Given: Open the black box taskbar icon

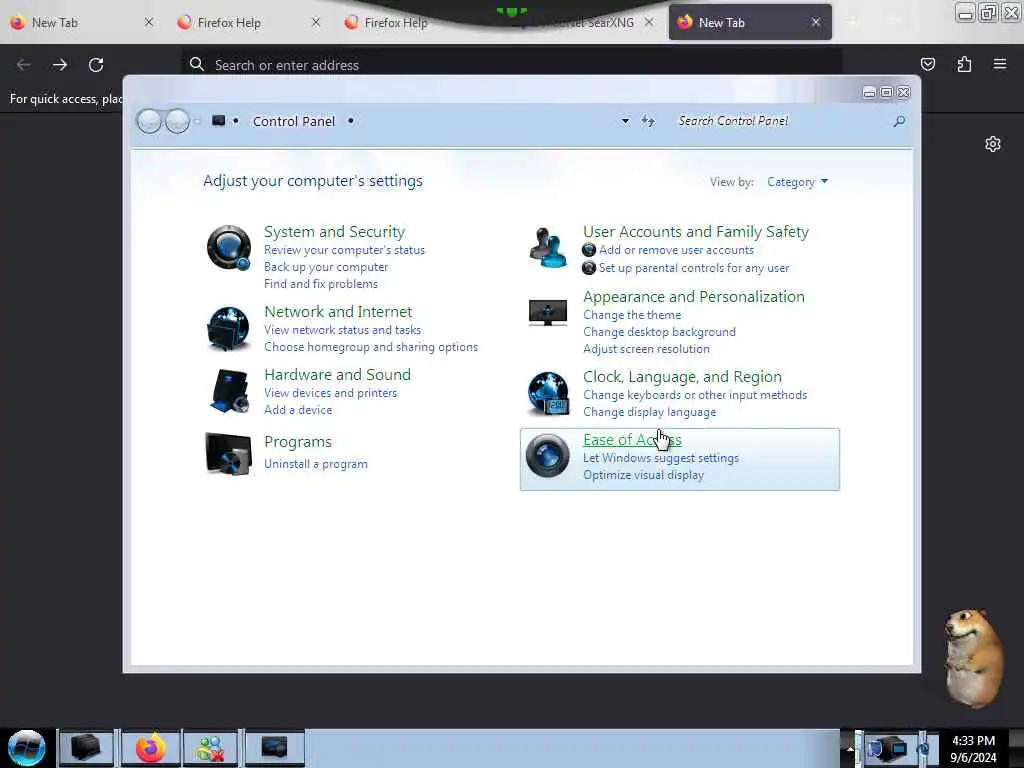Looking at the screenshot, I should (86, 748).
